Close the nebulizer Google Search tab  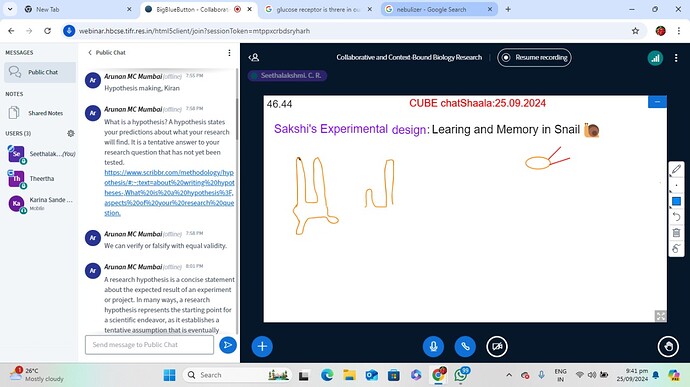(x=489, y=9)
